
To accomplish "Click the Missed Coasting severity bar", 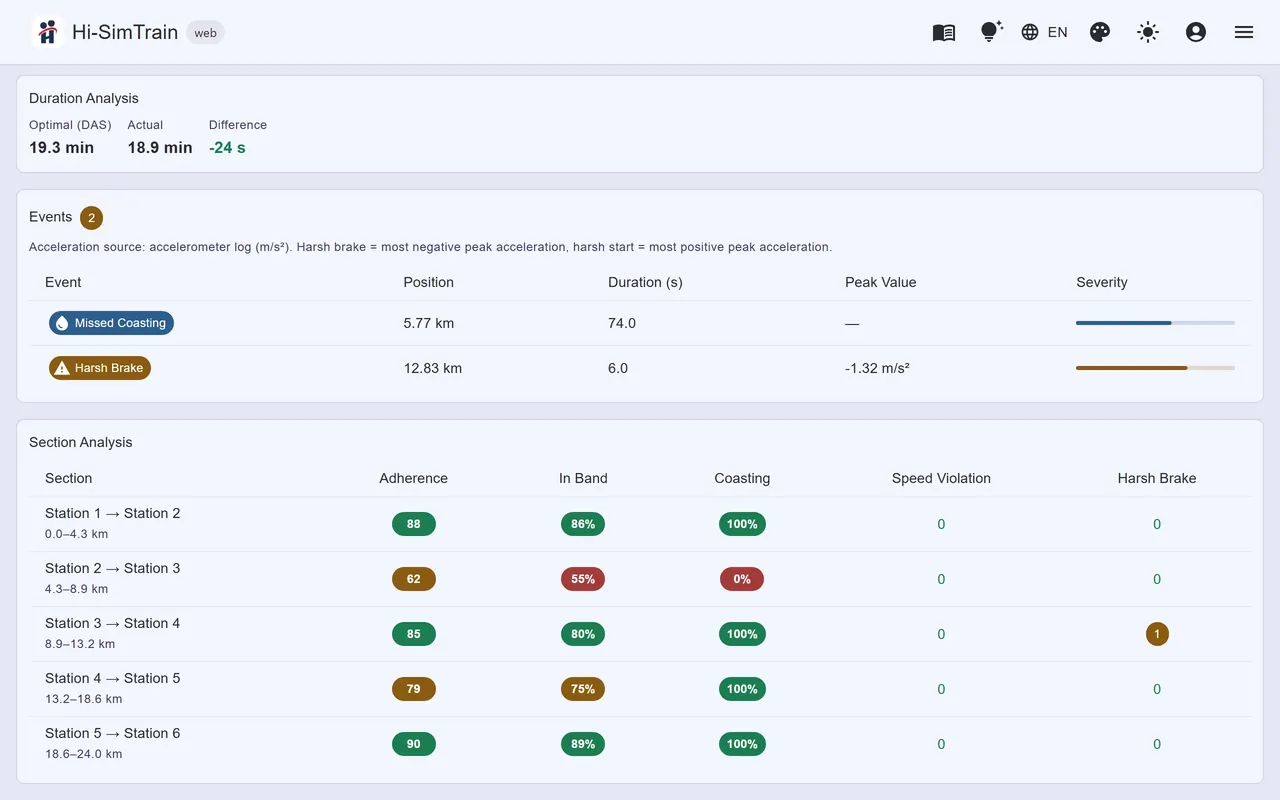I will (1155, 323).
